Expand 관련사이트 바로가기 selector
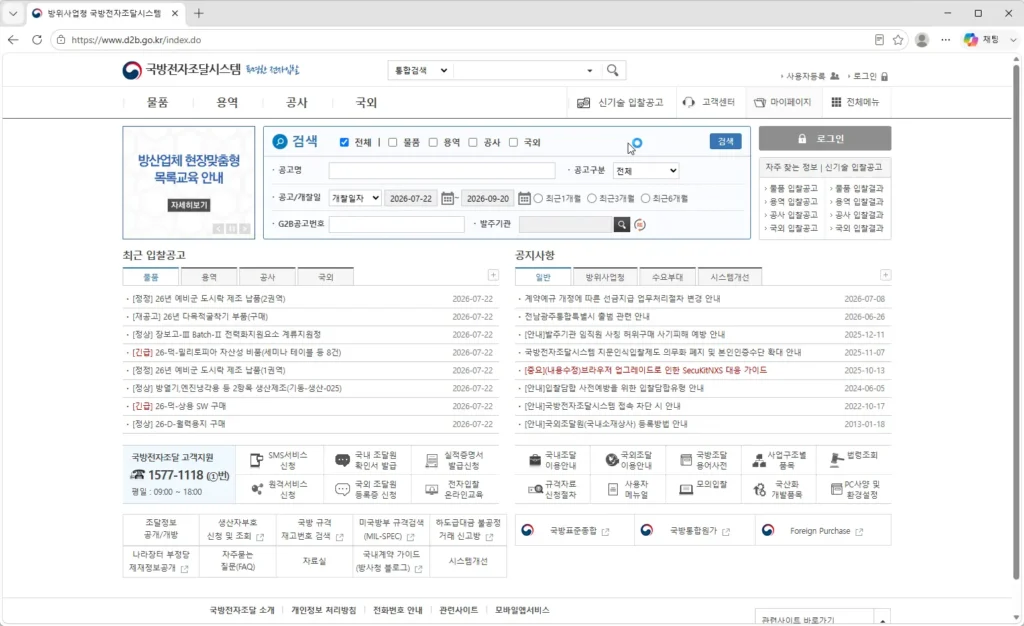Screen dimensions: 1024x626 (x=882, y=619)
